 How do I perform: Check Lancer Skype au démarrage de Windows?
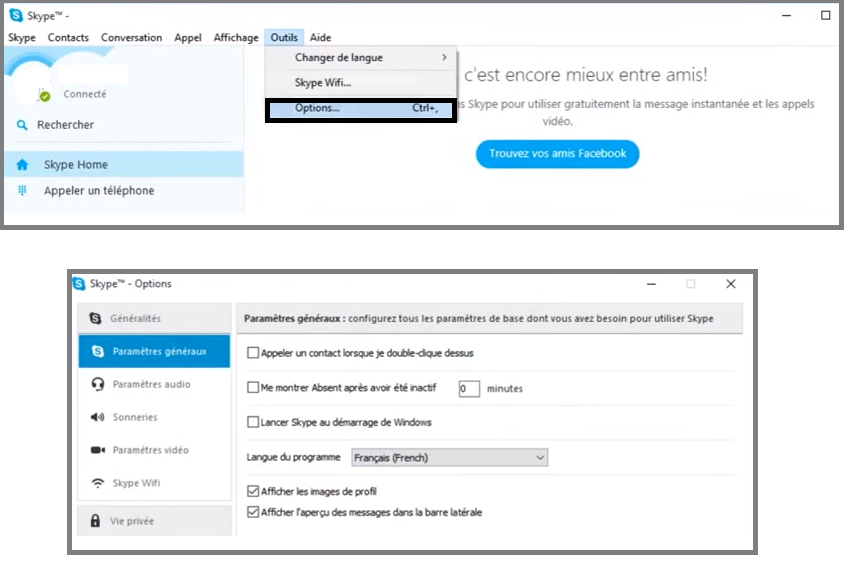click(253, 422)
